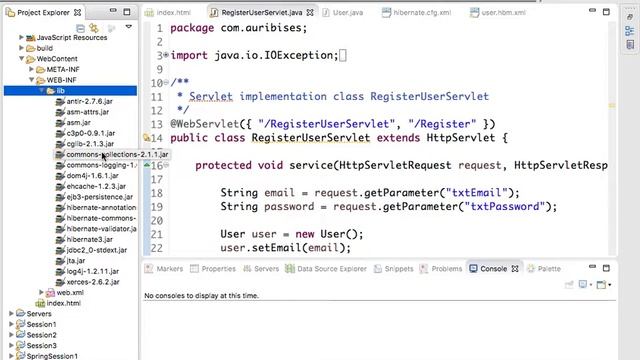Open Data Source Explorer tab
This screenshot has width=640, height=360.
[x=326, y=269]
